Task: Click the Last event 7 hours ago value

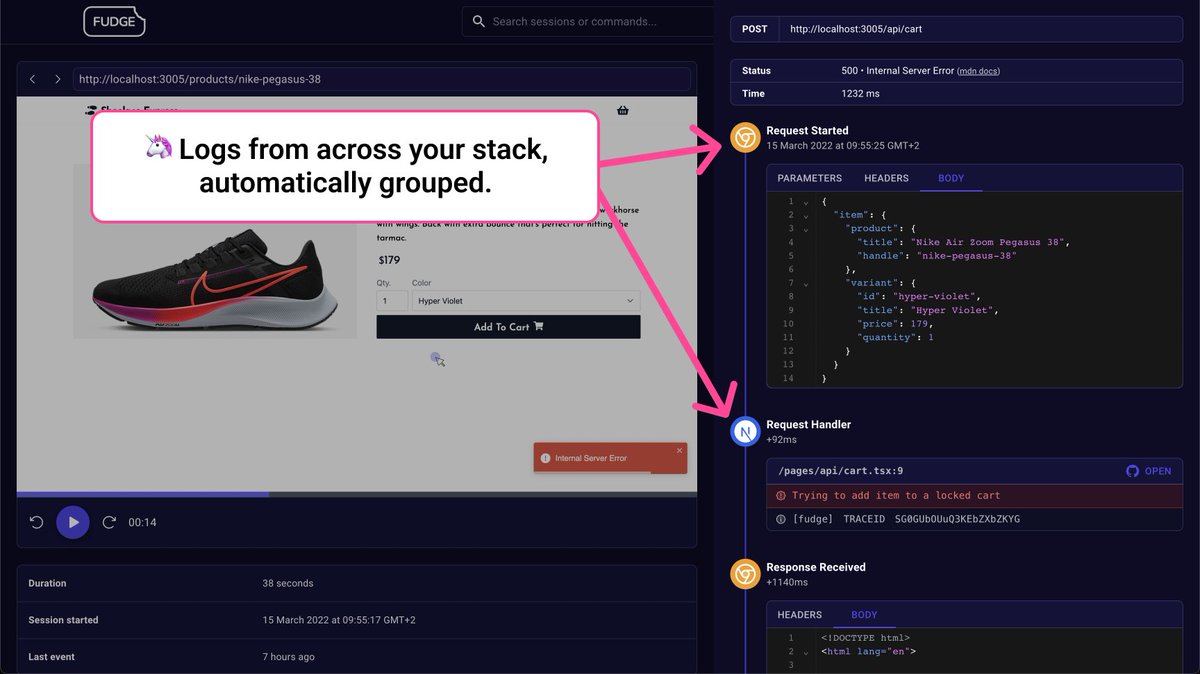Action: (288, 657)
